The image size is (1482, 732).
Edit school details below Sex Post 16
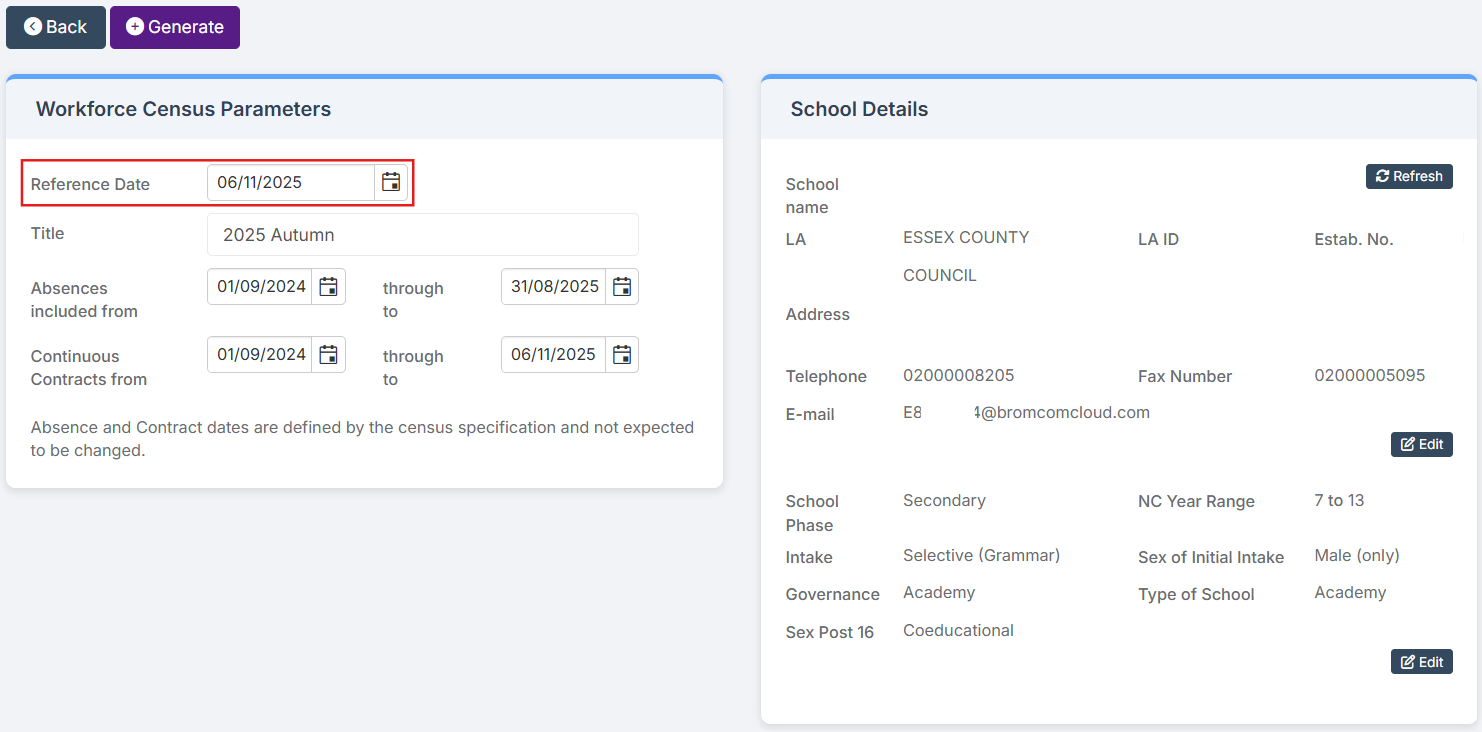point(1421,662)
